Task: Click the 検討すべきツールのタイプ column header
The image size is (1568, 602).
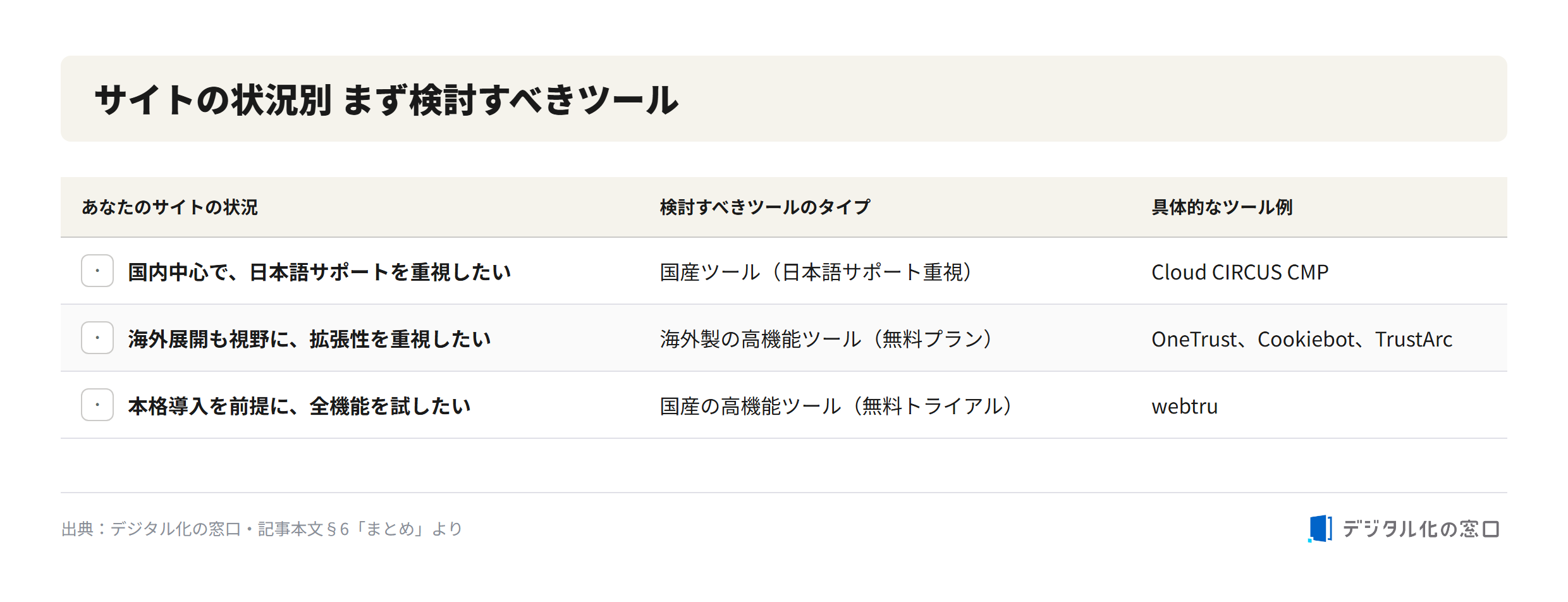Action: pyautogui.click(x=765, y=207)
